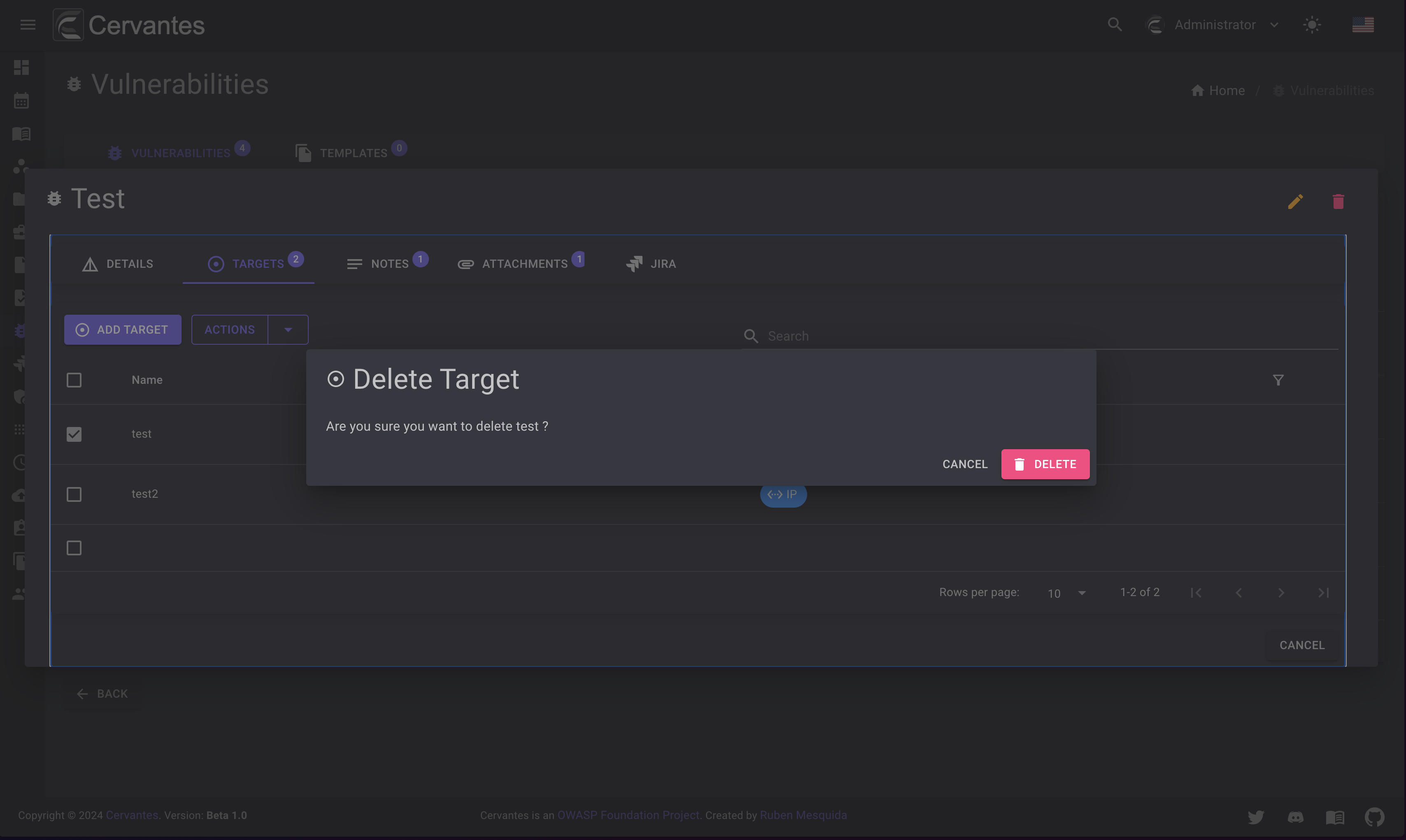Select the target named test
Screen dimensions: 1406x840
pos(142,434)
